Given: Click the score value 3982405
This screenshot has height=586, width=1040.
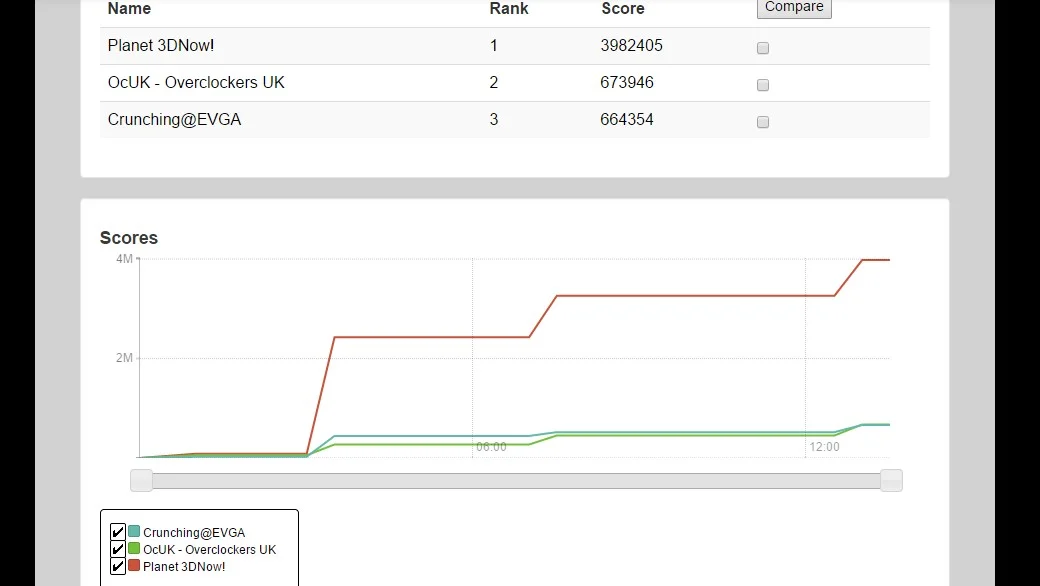Looking at the screenshot, I should (x=631, y=46).
